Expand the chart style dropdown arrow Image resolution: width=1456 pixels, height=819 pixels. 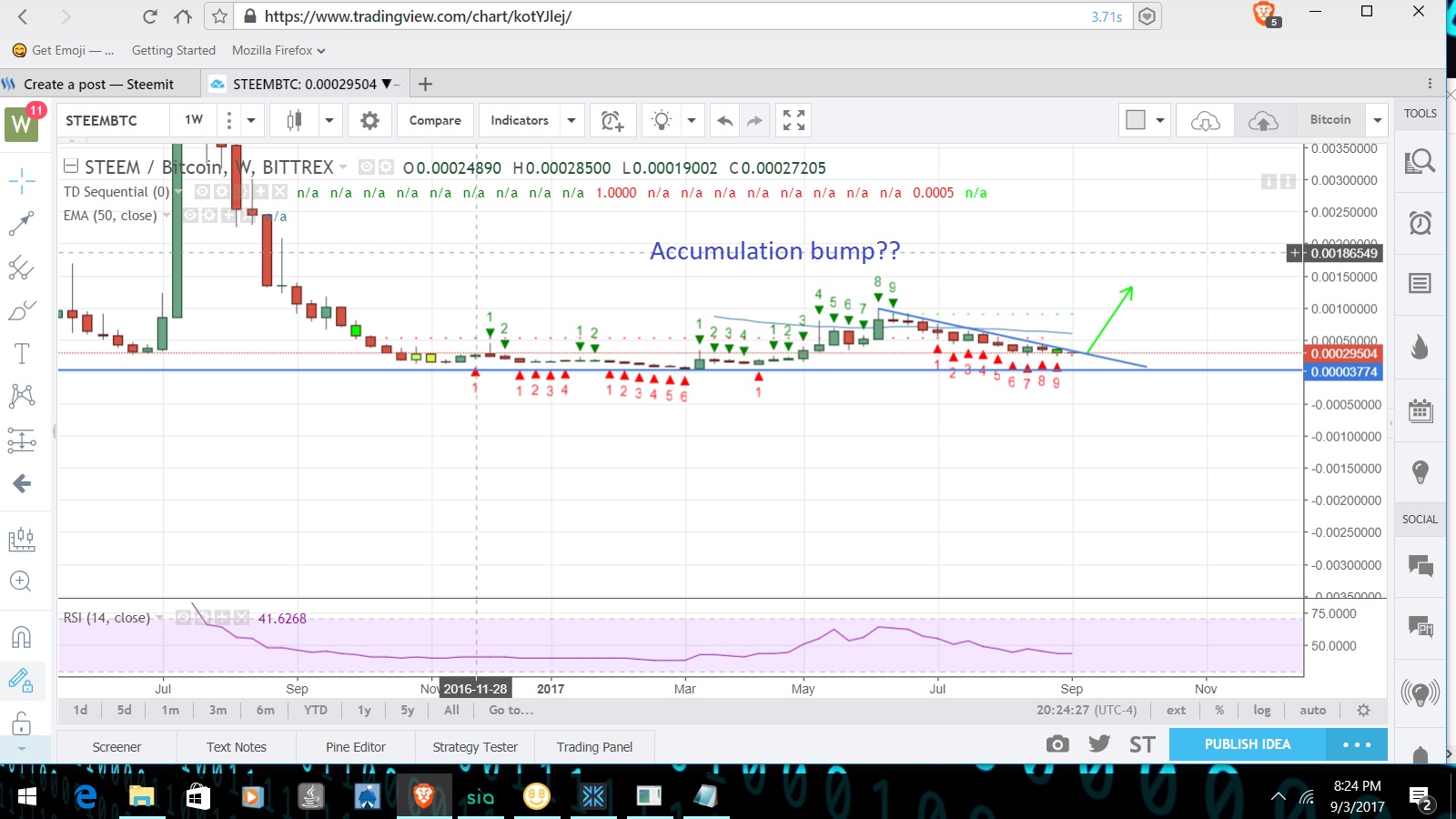coord(329,120)
